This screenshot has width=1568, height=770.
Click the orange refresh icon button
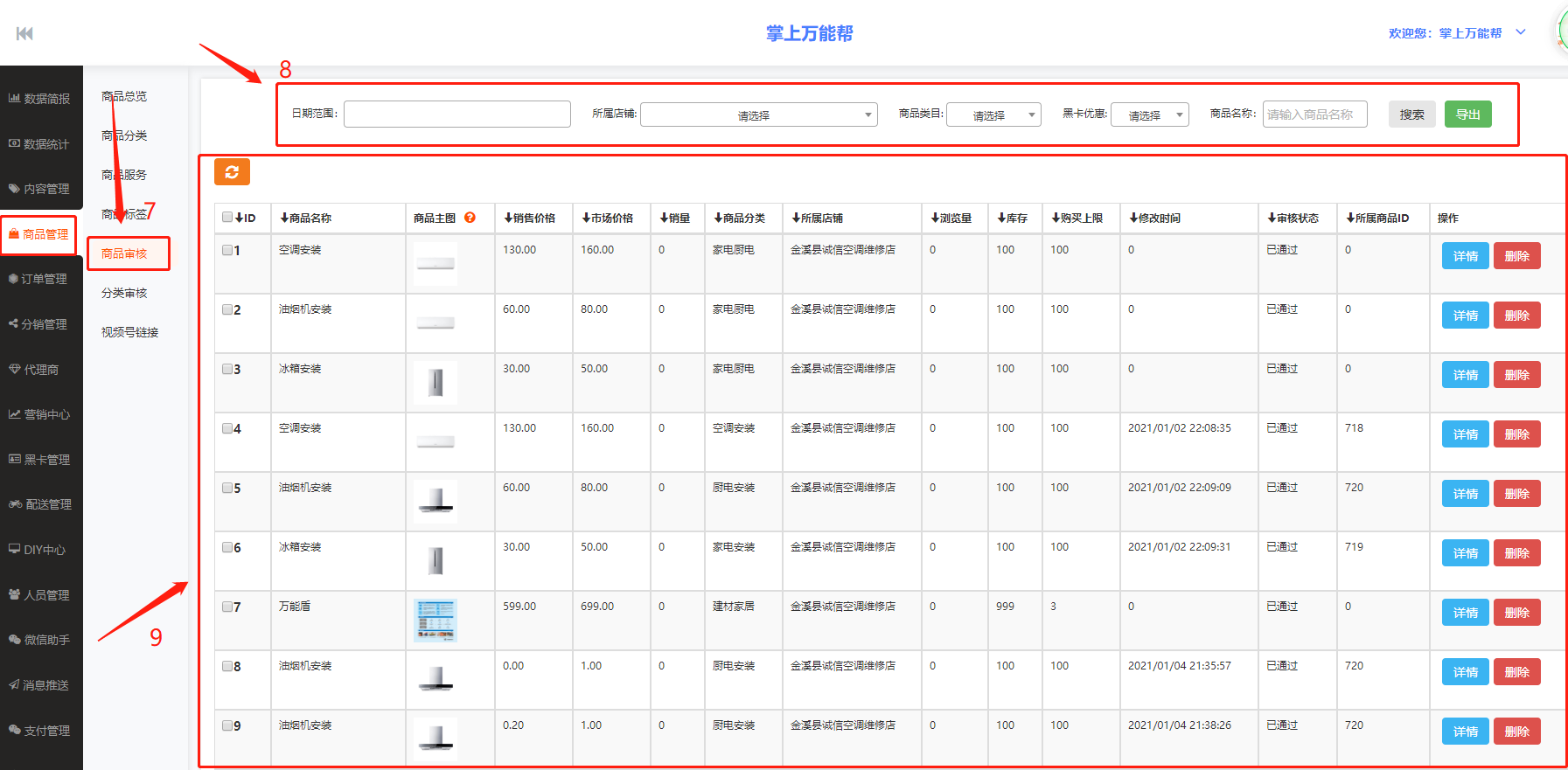(232, 172)
